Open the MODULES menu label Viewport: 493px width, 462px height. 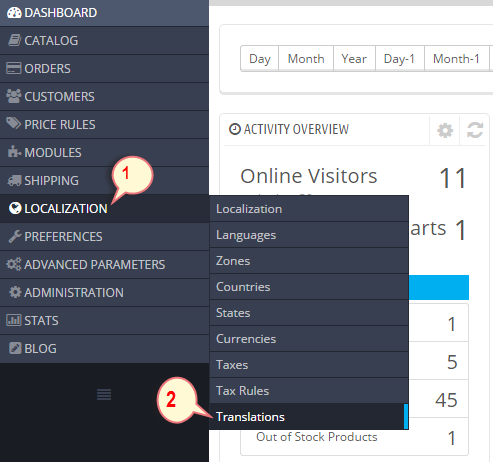[x=53, y=153]
